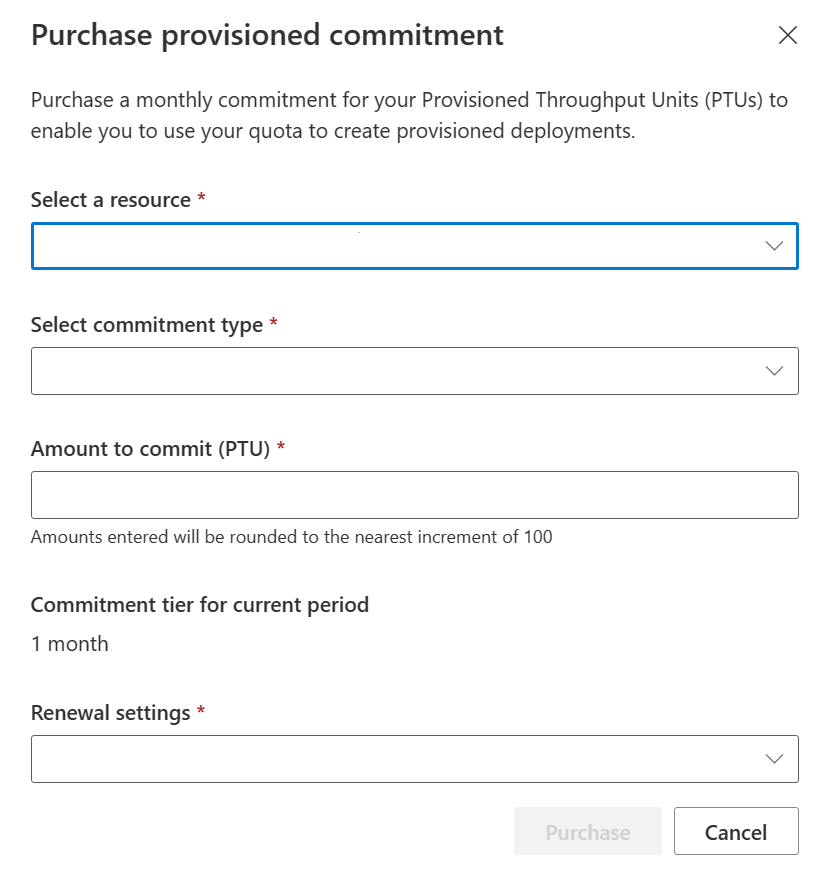Click the Renewal settings chevron arrow
This screenshot has width=826, height=887.
(x=774, y=759)
